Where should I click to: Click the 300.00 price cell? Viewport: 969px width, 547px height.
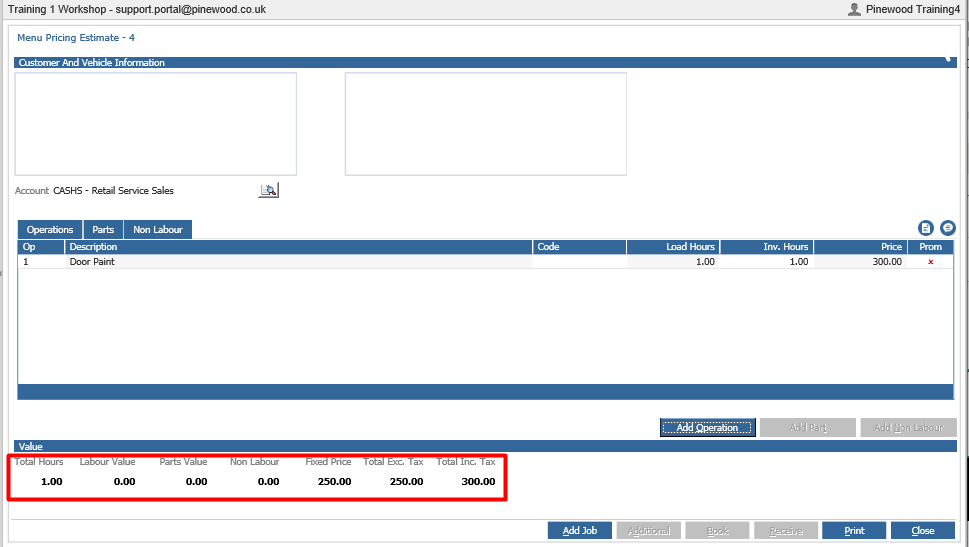[x=860, y=261]
